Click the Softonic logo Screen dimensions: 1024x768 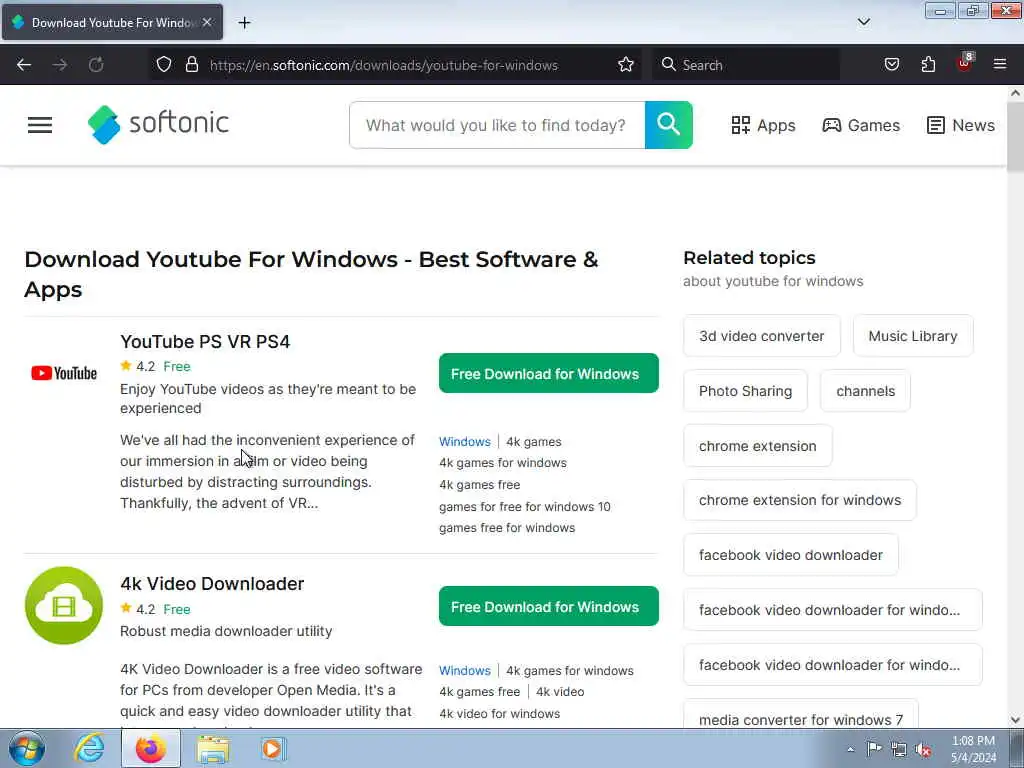click(158, 124)
